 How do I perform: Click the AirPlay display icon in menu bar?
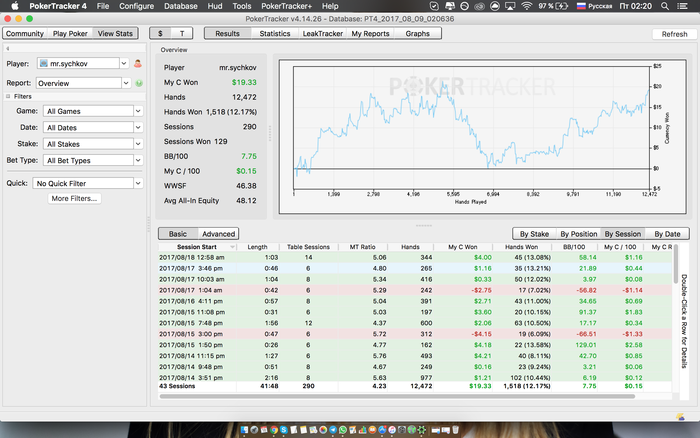pyautogui.click(x=510, y=6)
